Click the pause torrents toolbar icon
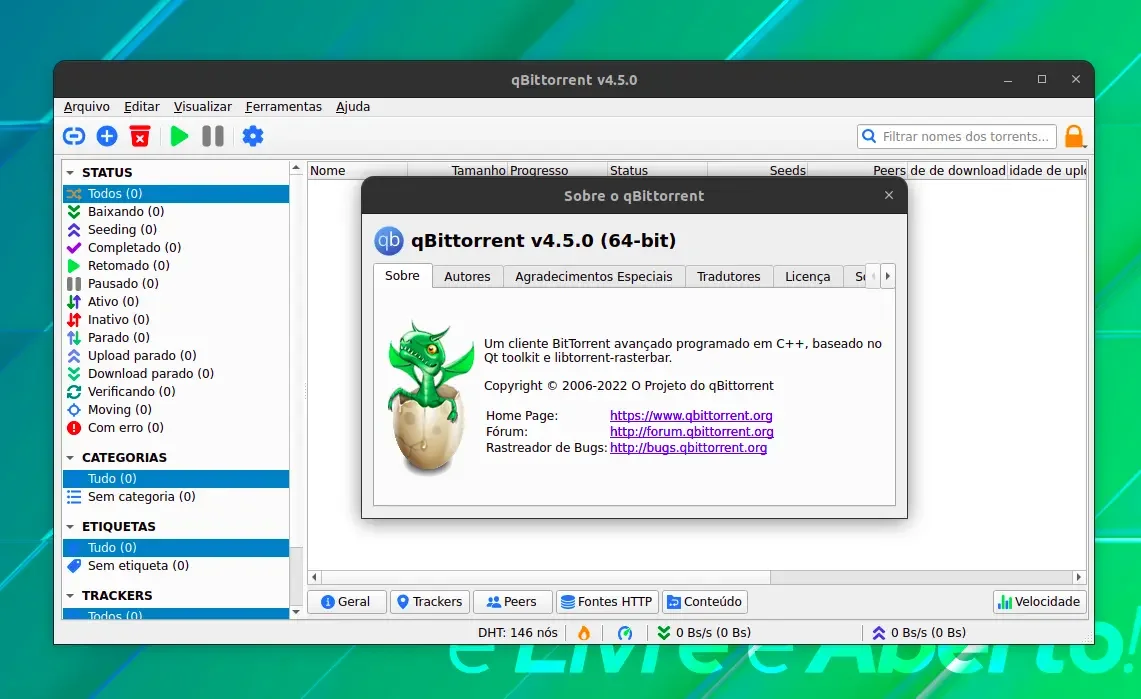Viewport: 1141px width, 699px height. point(212,136)
